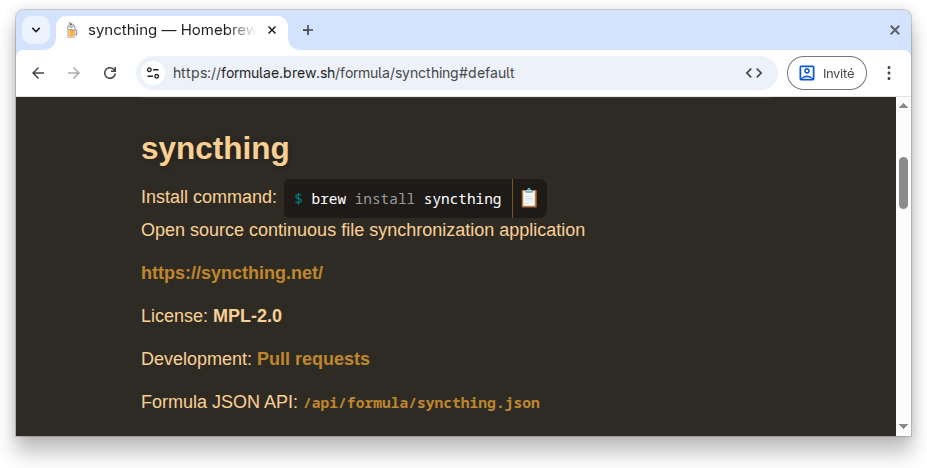Viewport: 927px width, 468px height.
Task: Click the scrollbar down arrow
Action: 903,425
